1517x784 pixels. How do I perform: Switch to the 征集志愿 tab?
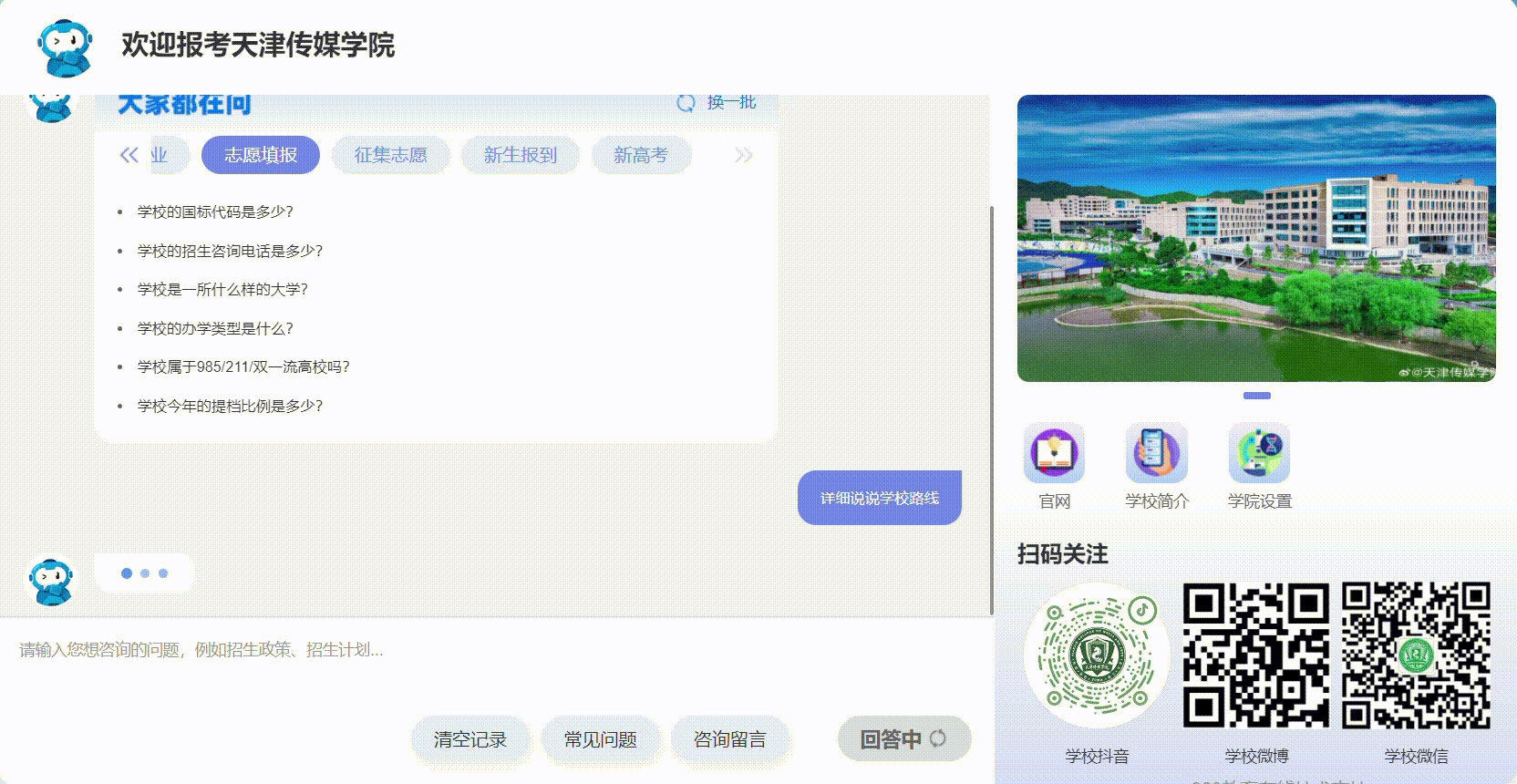point(390,155)
